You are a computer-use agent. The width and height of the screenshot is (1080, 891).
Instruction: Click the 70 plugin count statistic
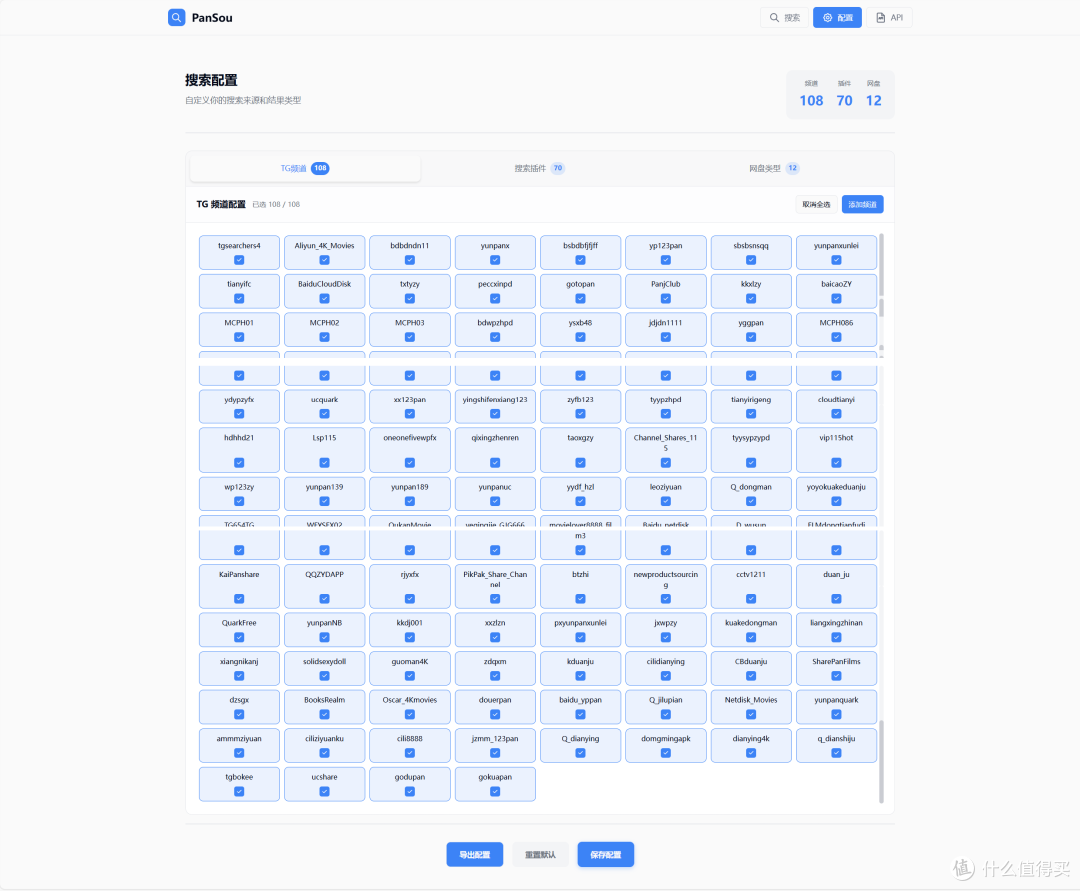[x=844, y=101]
